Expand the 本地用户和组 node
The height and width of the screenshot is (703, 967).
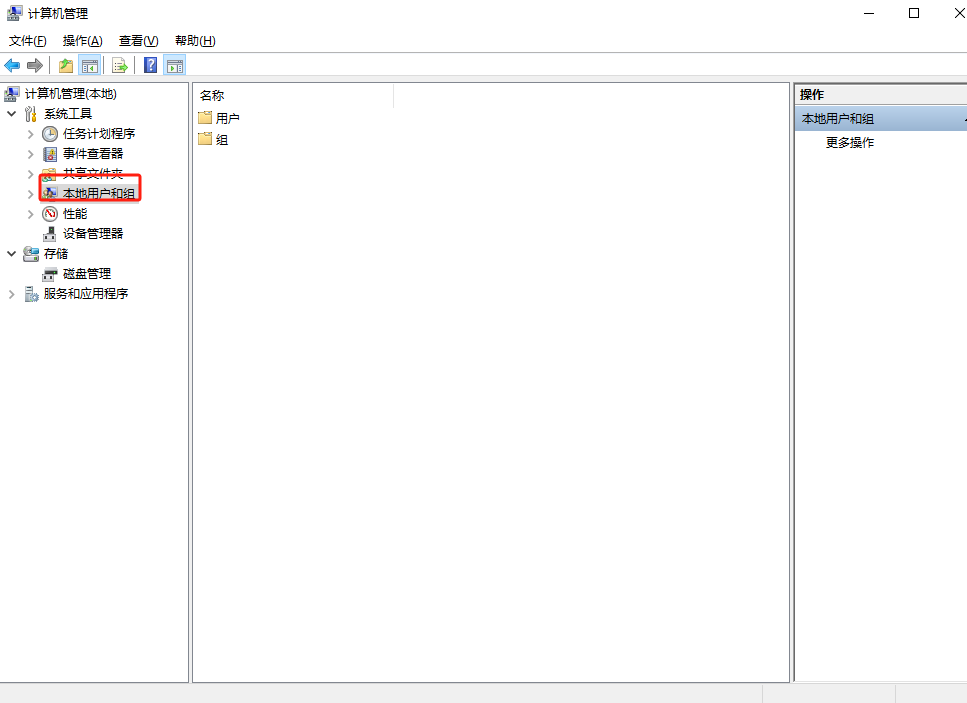tap(30, 194)
